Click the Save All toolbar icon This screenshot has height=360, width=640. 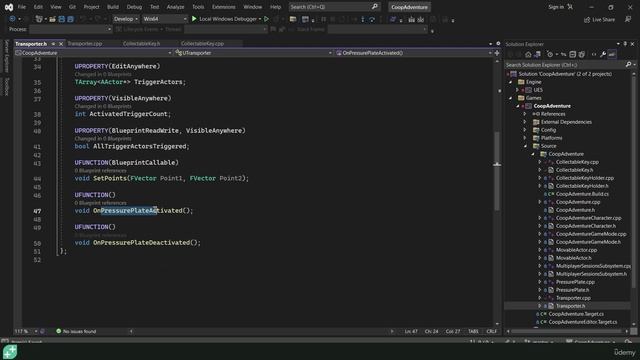pos(70,19)
